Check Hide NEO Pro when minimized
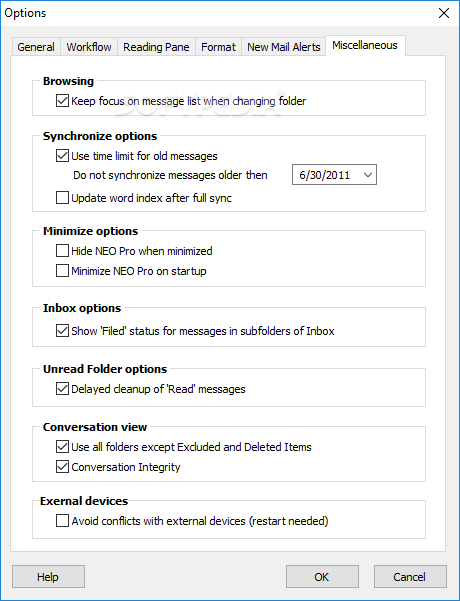 62,251
